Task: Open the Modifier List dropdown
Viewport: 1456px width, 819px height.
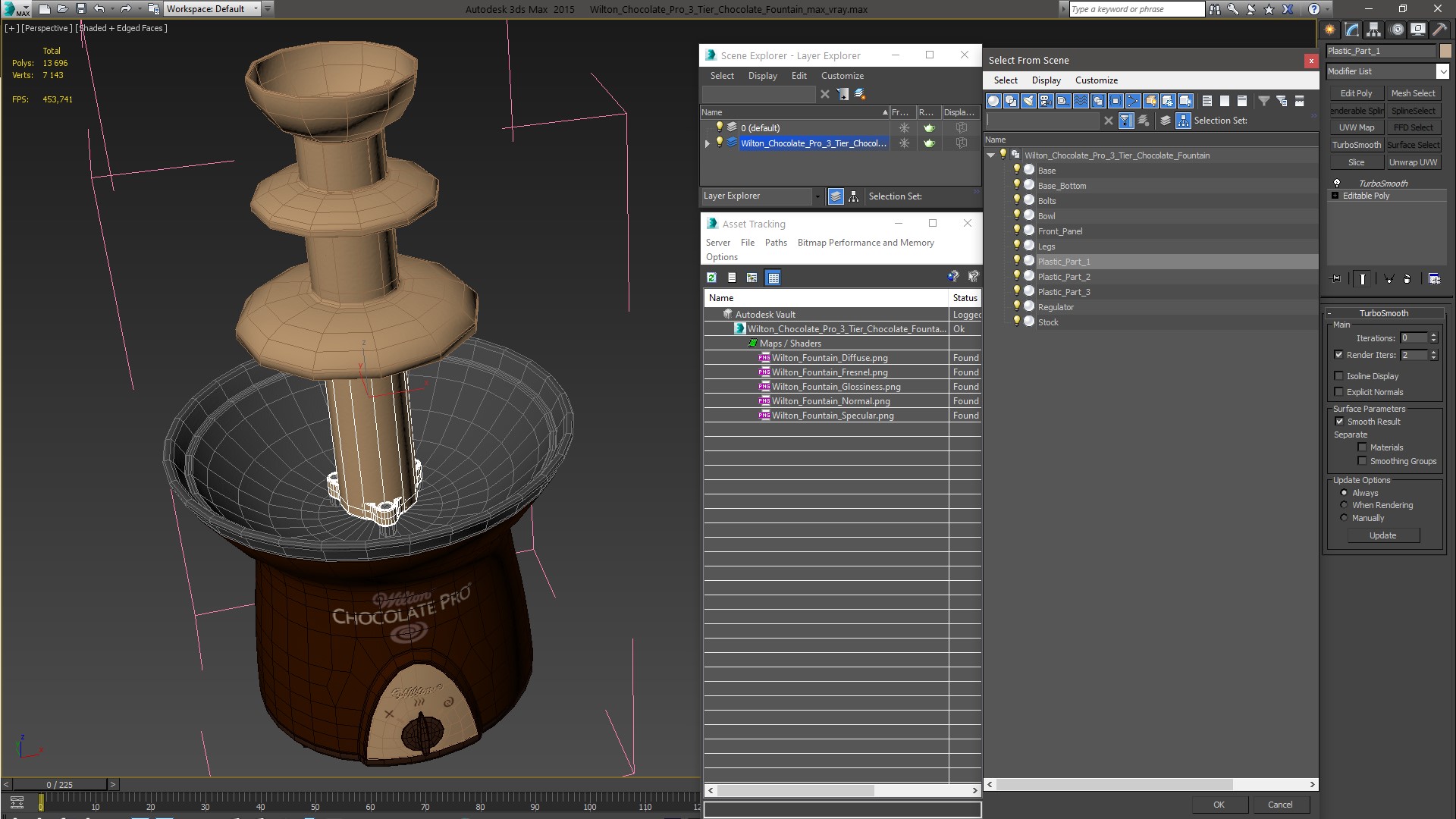Action: pyautogui.click(x=1442, y=71)
